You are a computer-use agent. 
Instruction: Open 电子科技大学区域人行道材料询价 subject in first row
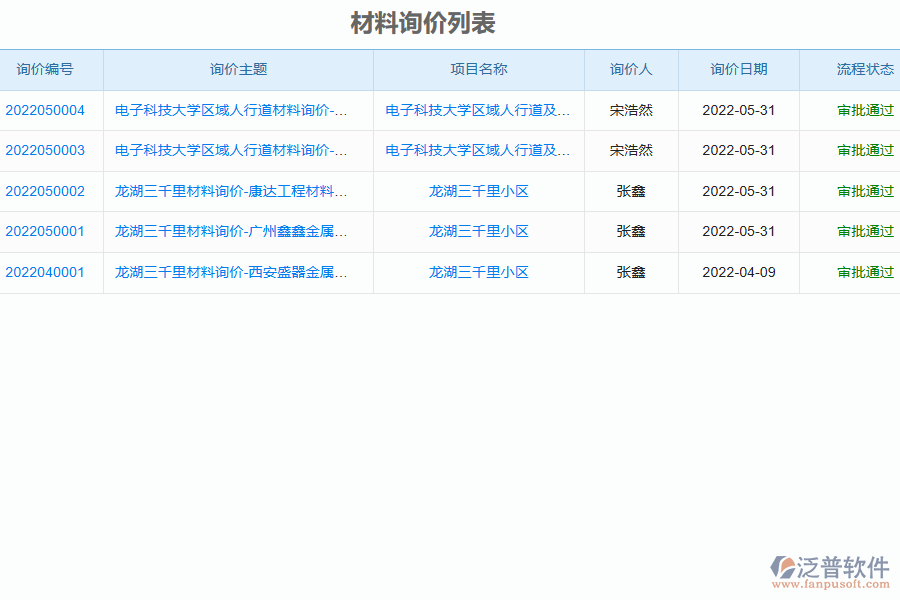tap(232, 111)
